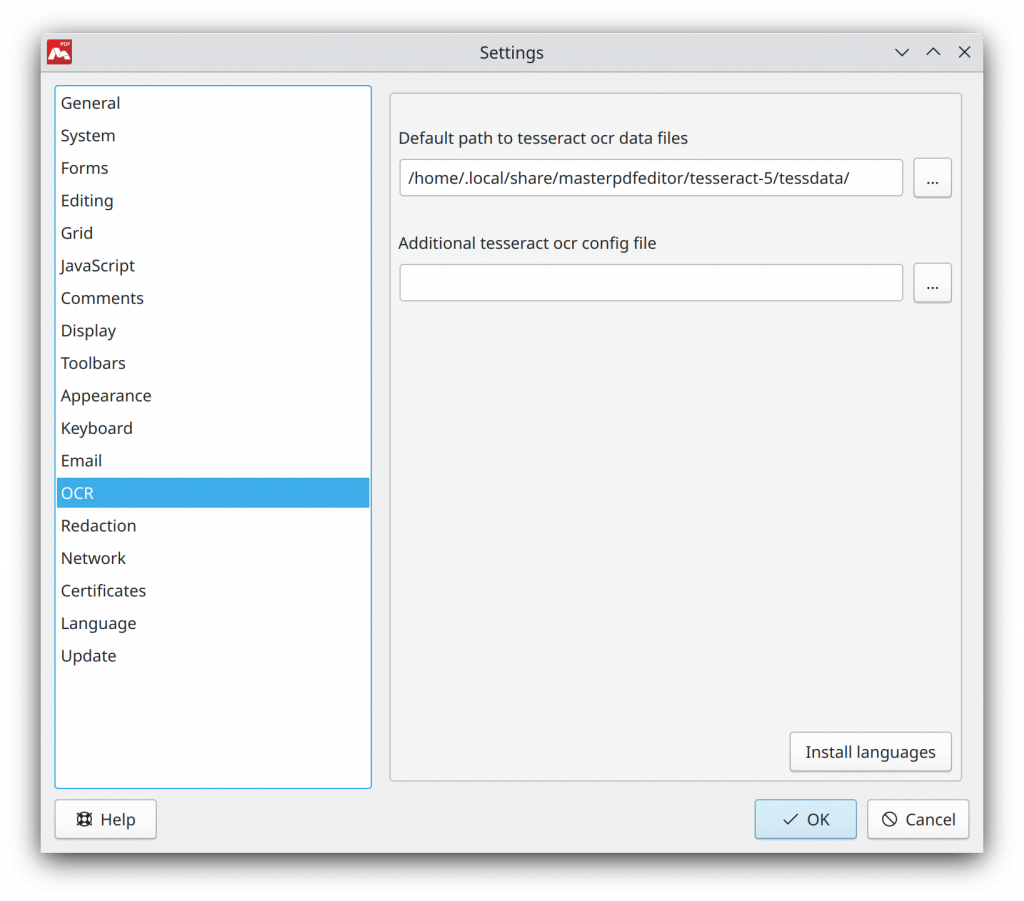1024x901 pixels.
Task: Open the Toolbars settings category
Action: click(93, 363)
